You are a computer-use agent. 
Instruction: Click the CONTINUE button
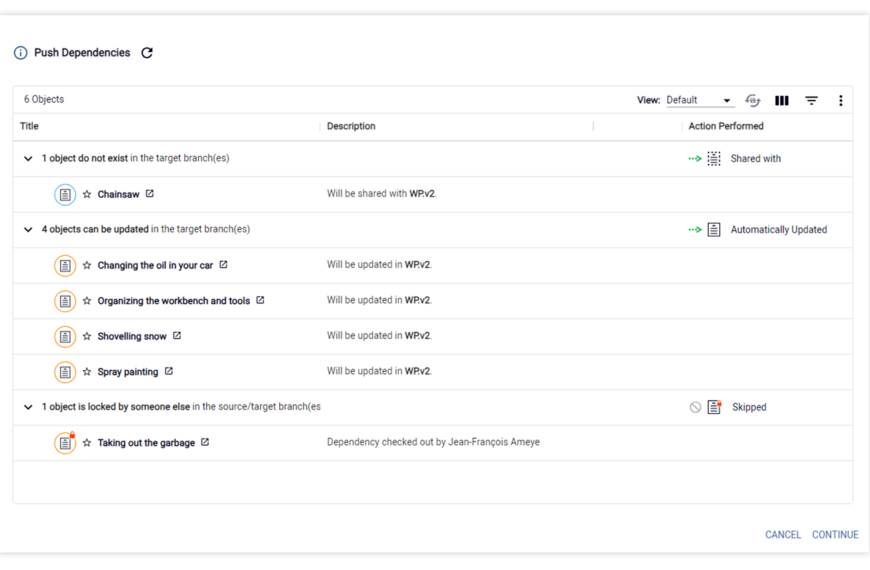coord(835,534)
